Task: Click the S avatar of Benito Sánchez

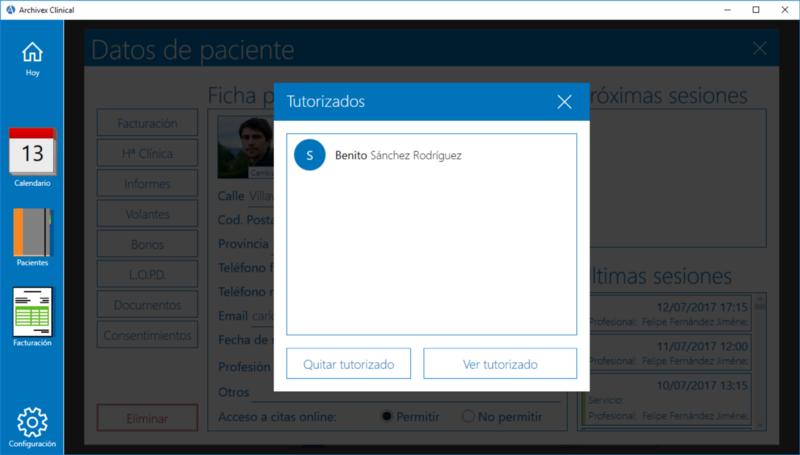Action: pos(310,155)
